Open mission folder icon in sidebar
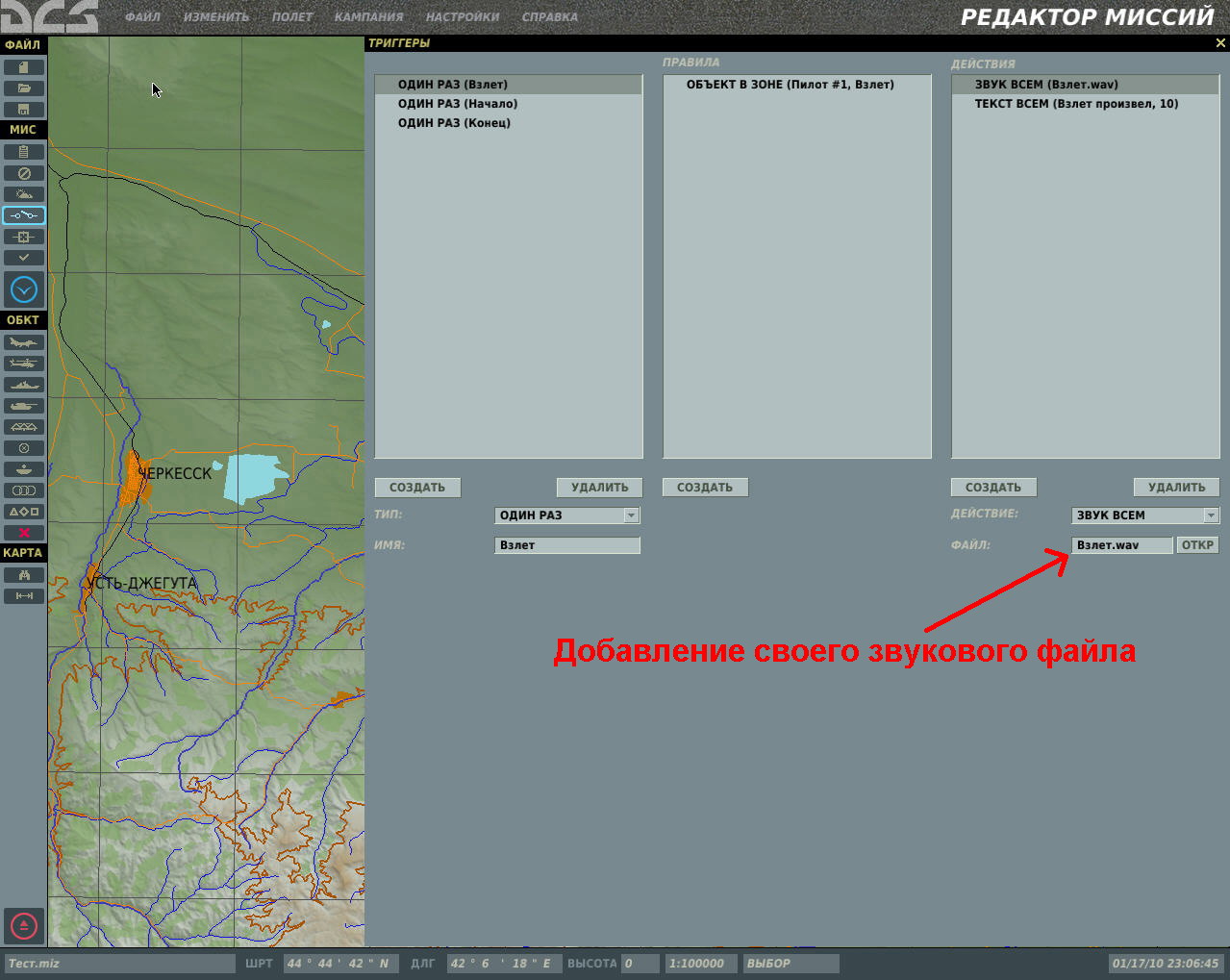This screenshot has height=980, width=1230. (24, 88)
